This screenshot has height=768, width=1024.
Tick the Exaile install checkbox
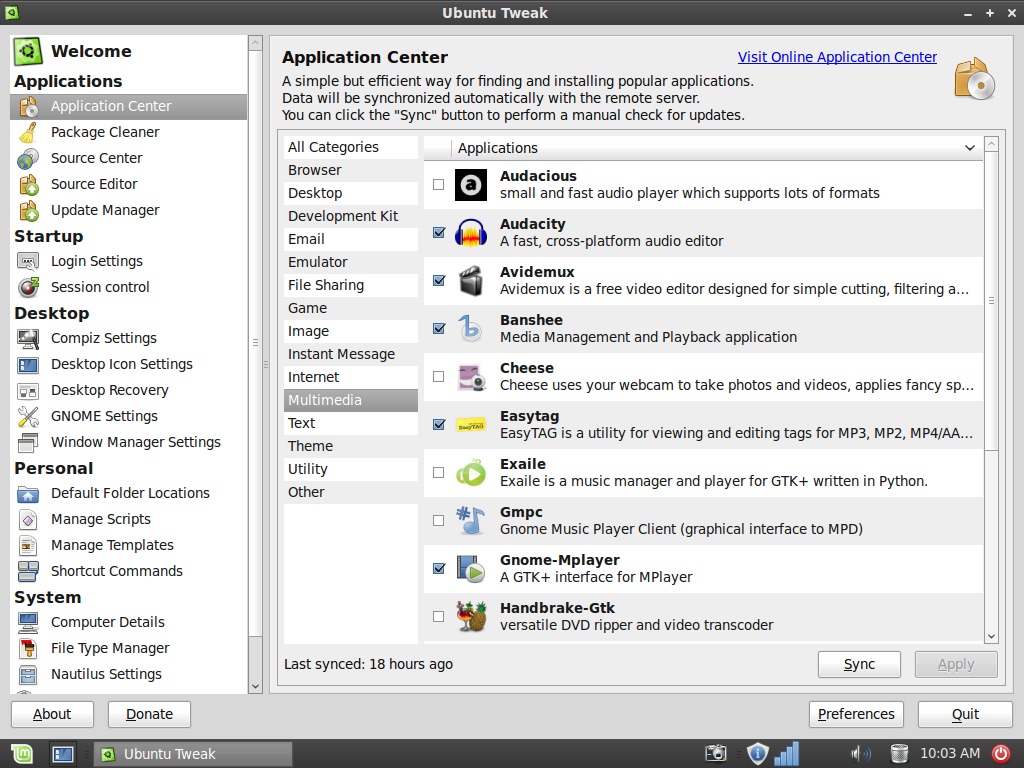(x=439, y=472)
